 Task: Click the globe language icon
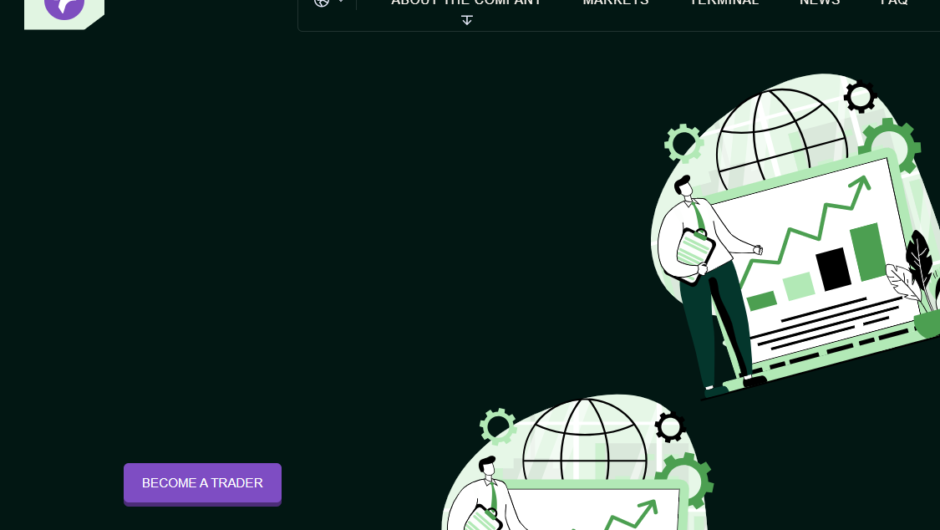click(x=321, y=3)
